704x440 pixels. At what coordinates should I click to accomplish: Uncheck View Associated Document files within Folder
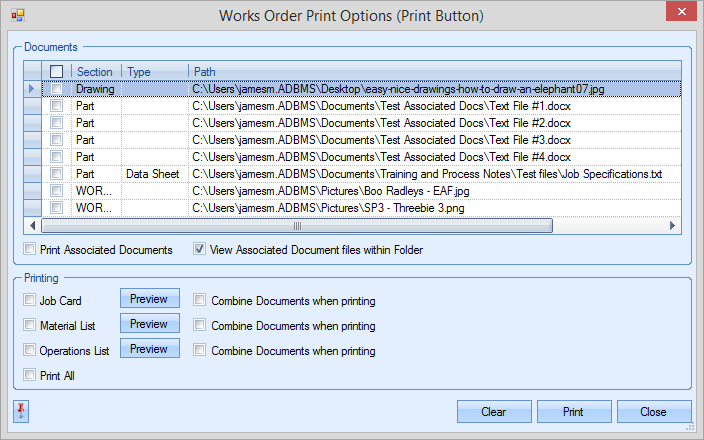(x=200, y=249)
